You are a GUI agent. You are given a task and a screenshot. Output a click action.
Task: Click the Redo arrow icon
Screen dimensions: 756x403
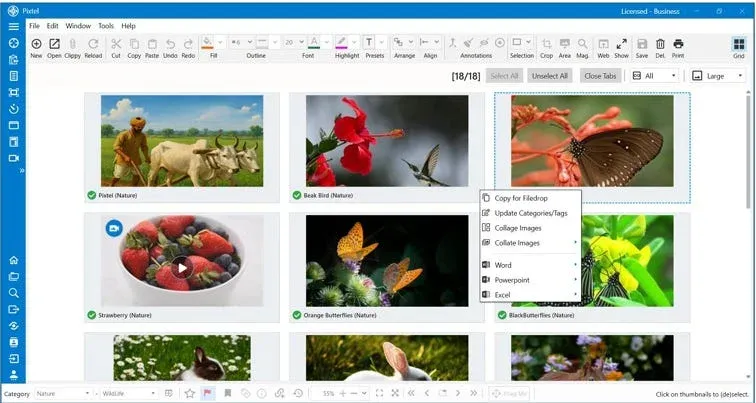point(189,44)
